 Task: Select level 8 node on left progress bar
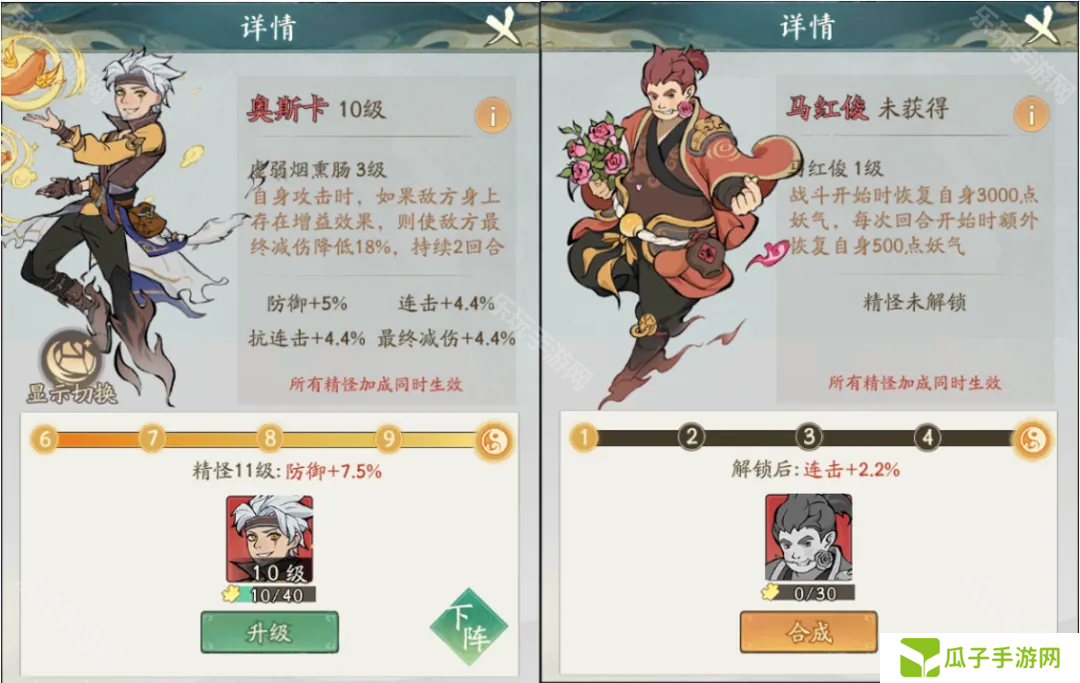point(270,438)
